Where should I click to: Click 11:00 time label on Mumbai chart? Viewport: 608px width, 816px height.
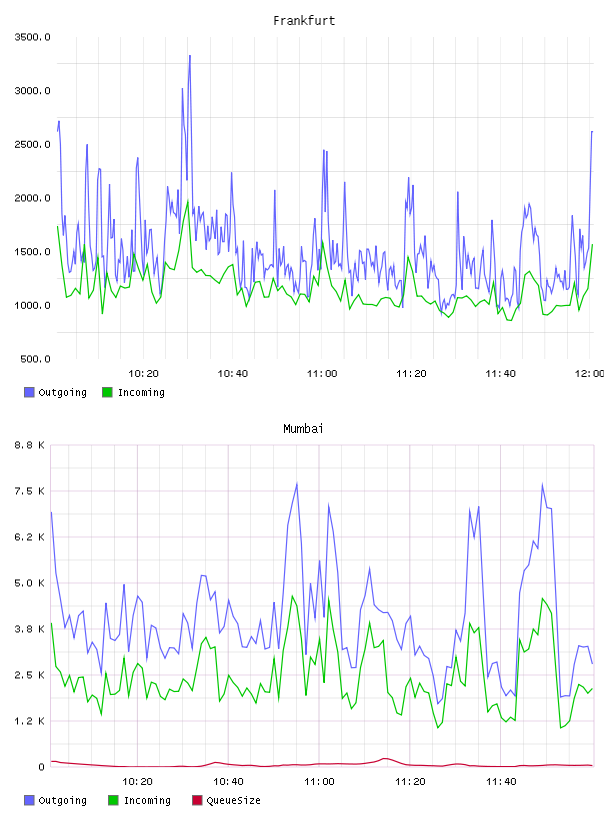pyautogui.click(x=319, y=782)
